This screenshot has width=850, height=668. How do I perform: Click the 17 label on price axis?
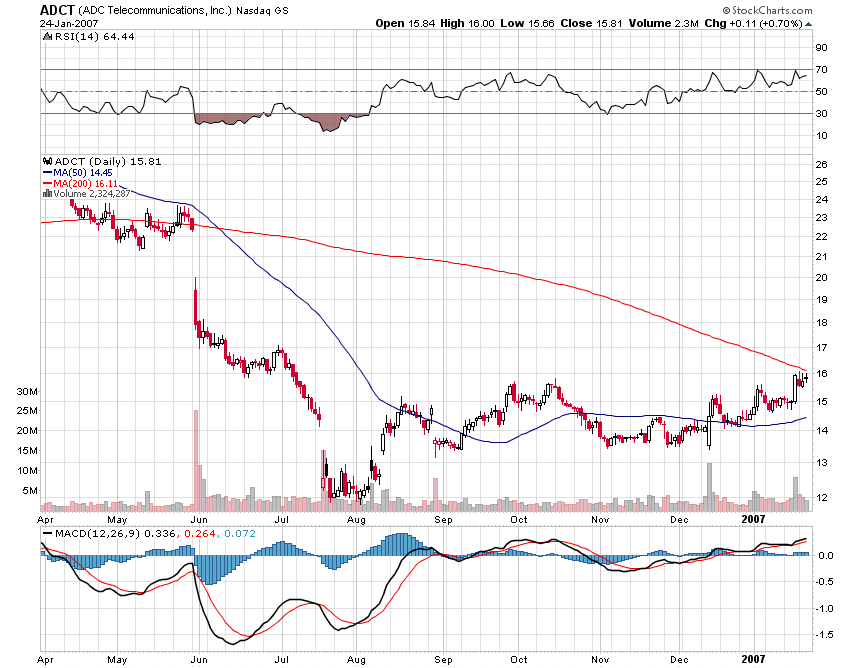pyautogui.click(x=821, y=348)
